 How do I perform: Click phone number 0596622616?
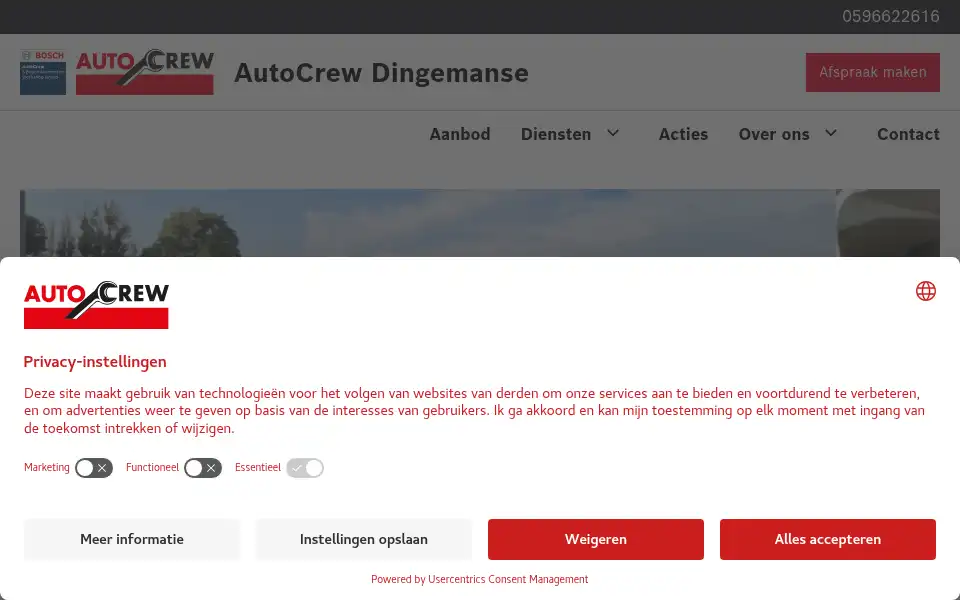891,17
